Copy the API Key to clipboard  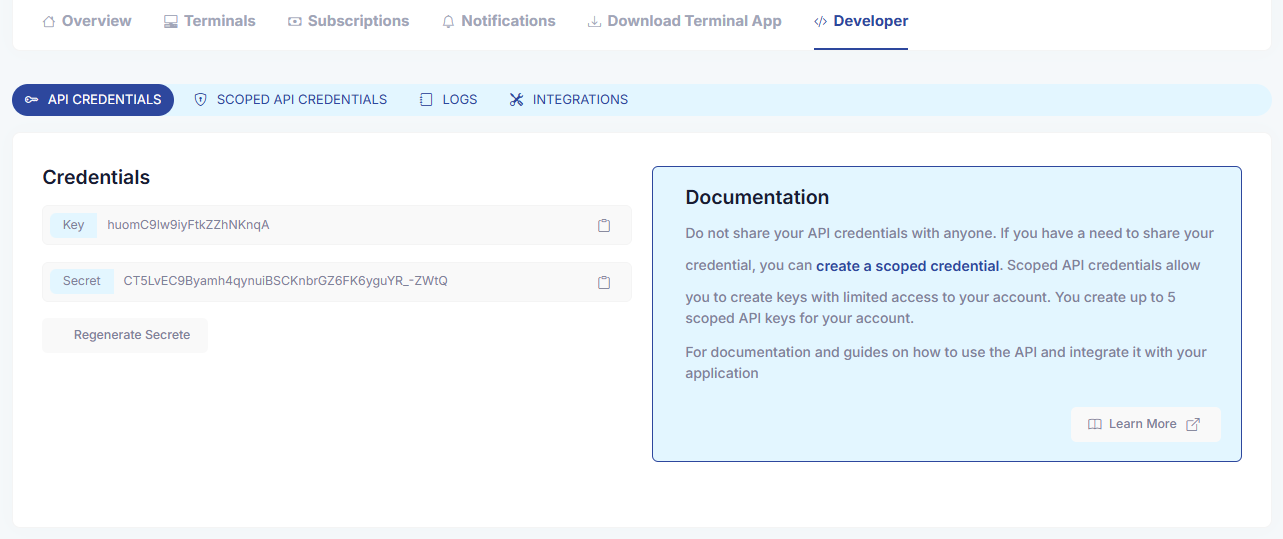[604, 225]
